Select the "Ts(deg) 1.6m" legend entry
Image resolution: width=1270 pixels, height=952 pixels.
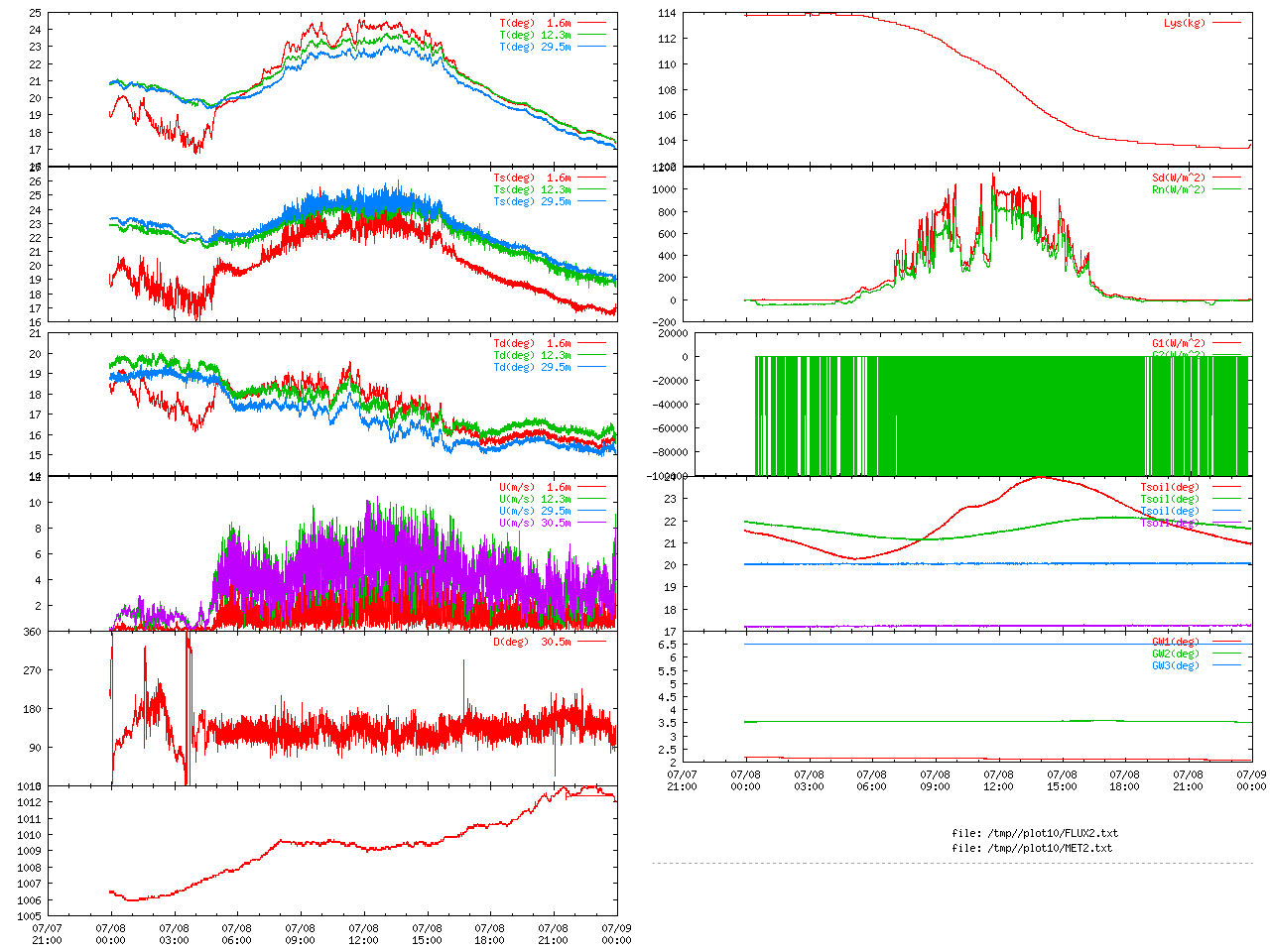coord(533,178)
